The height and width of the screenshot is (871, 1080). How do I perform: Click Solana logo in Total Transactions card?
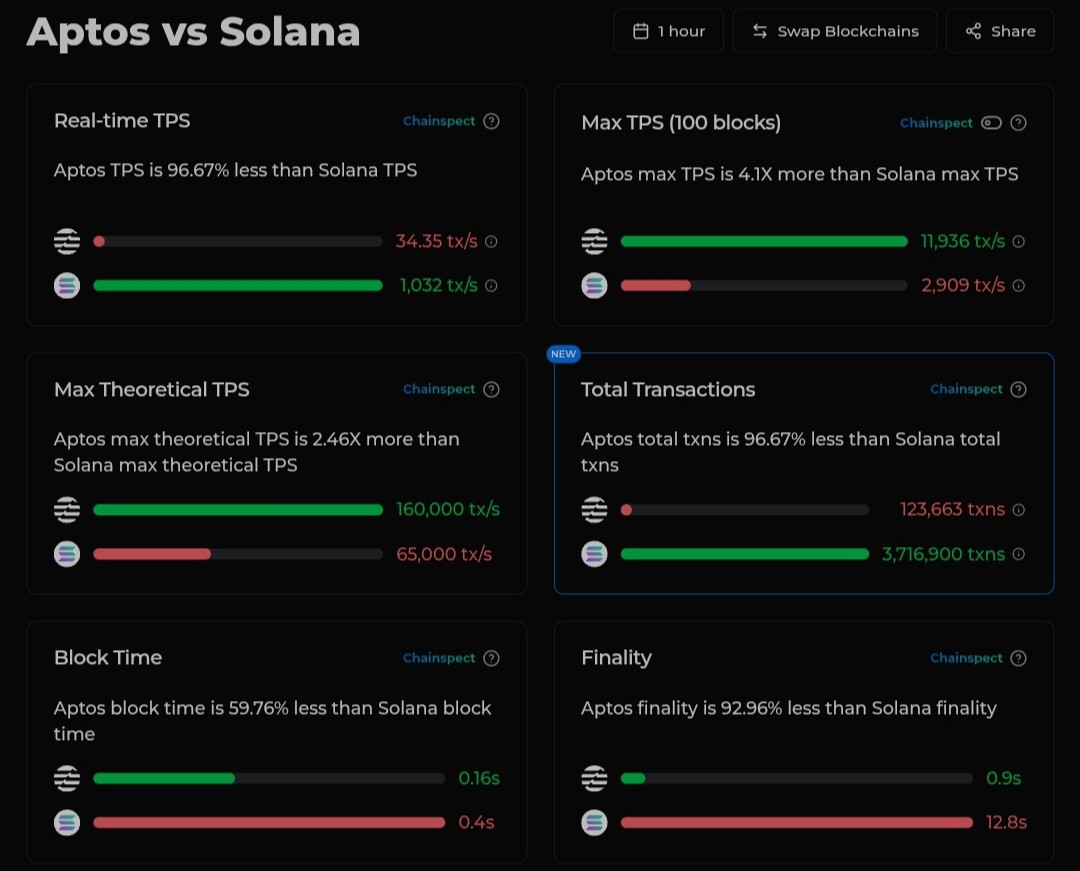[x=594, y=554]
